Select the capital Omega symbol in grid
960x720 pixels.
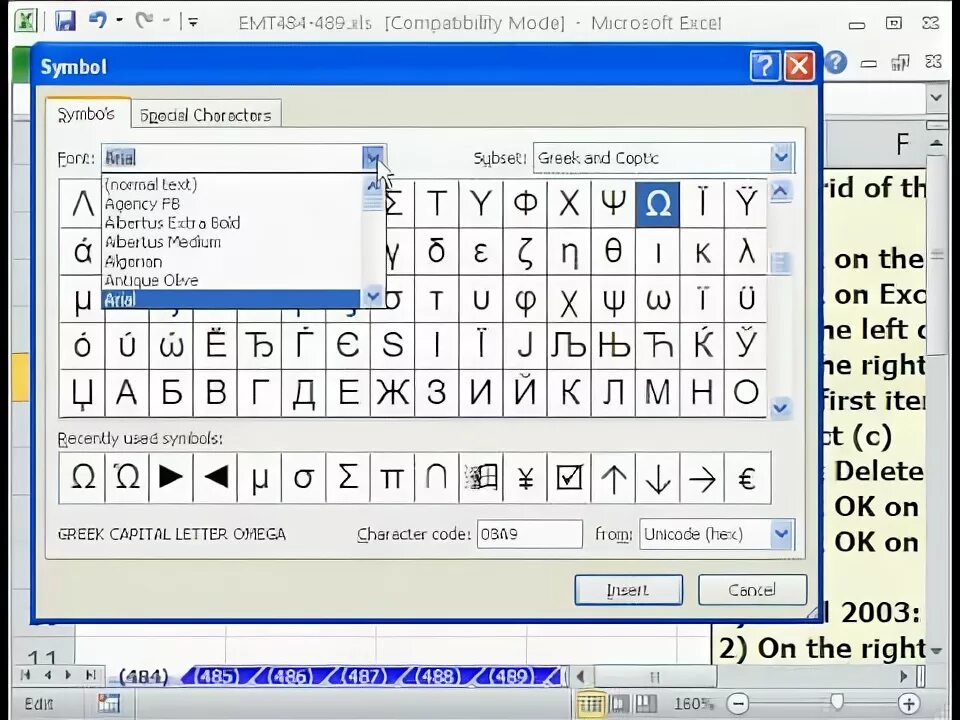[658, 204]
